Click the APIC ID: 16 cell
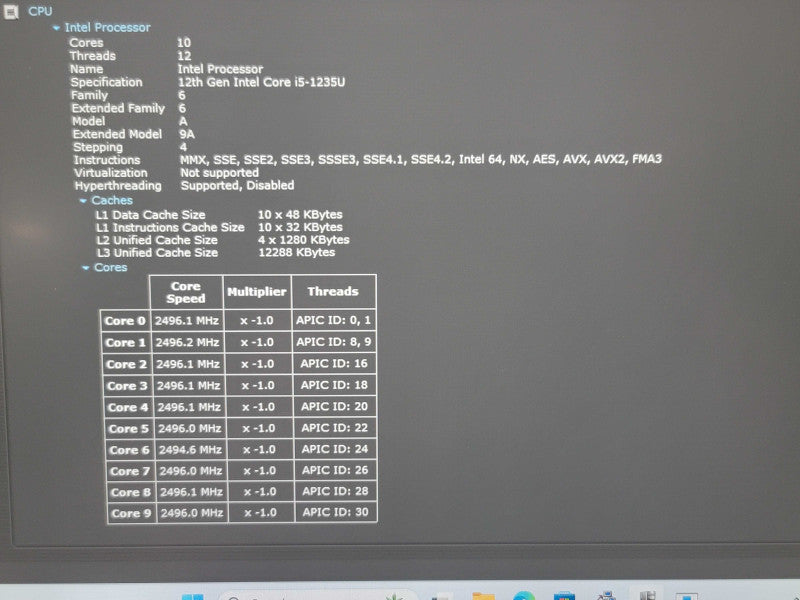Viewport: 800px width, 600px height. [x=334, y=364]
